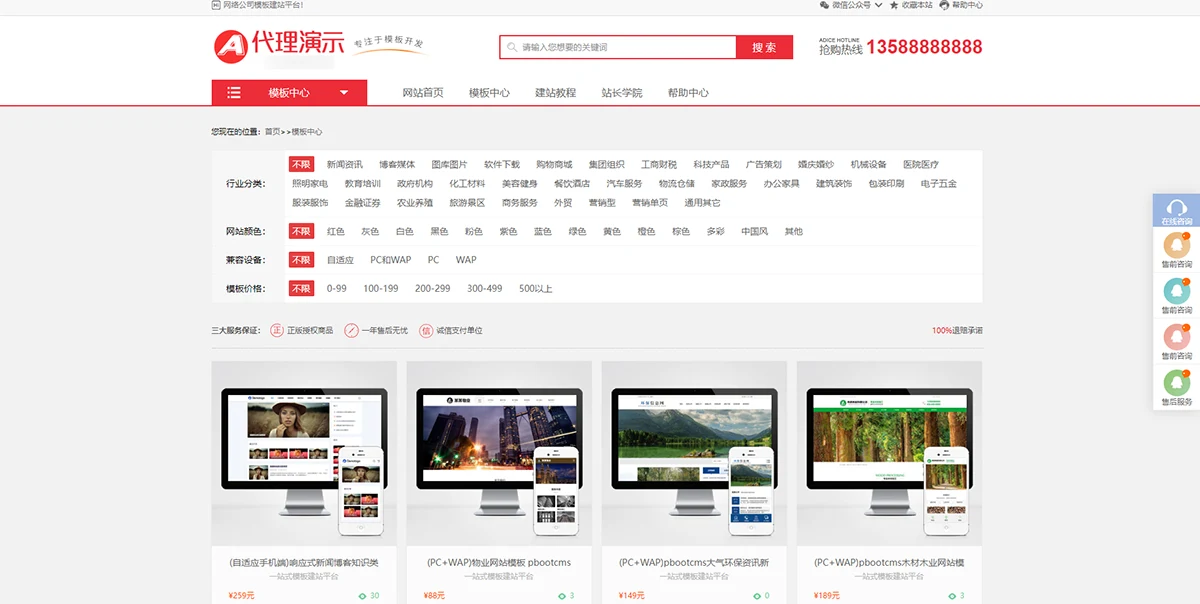
Task: Expand the red 模板中心 dropdown arrow
Action: point(344,93)
